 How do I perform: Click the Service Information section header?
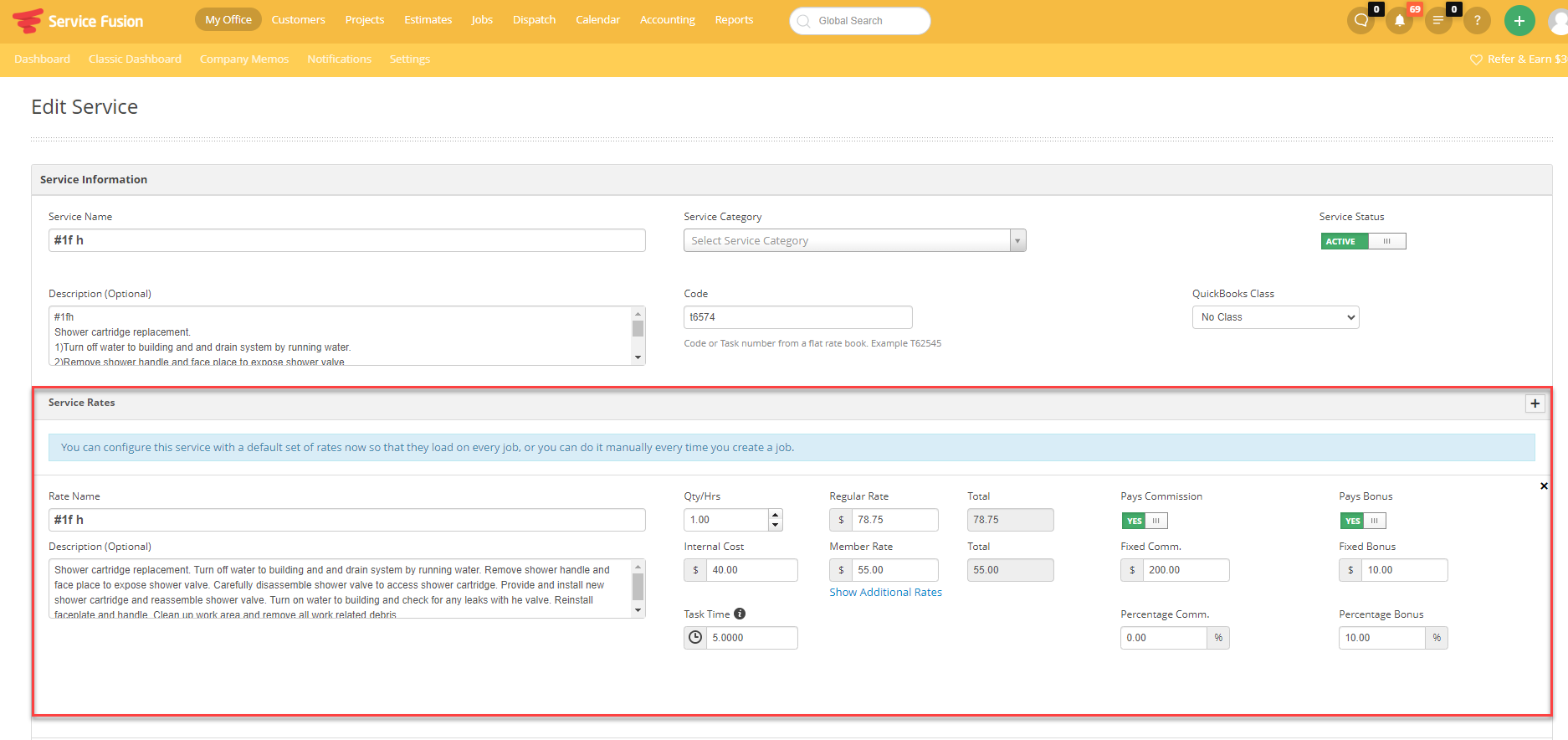tap(792, 180)
